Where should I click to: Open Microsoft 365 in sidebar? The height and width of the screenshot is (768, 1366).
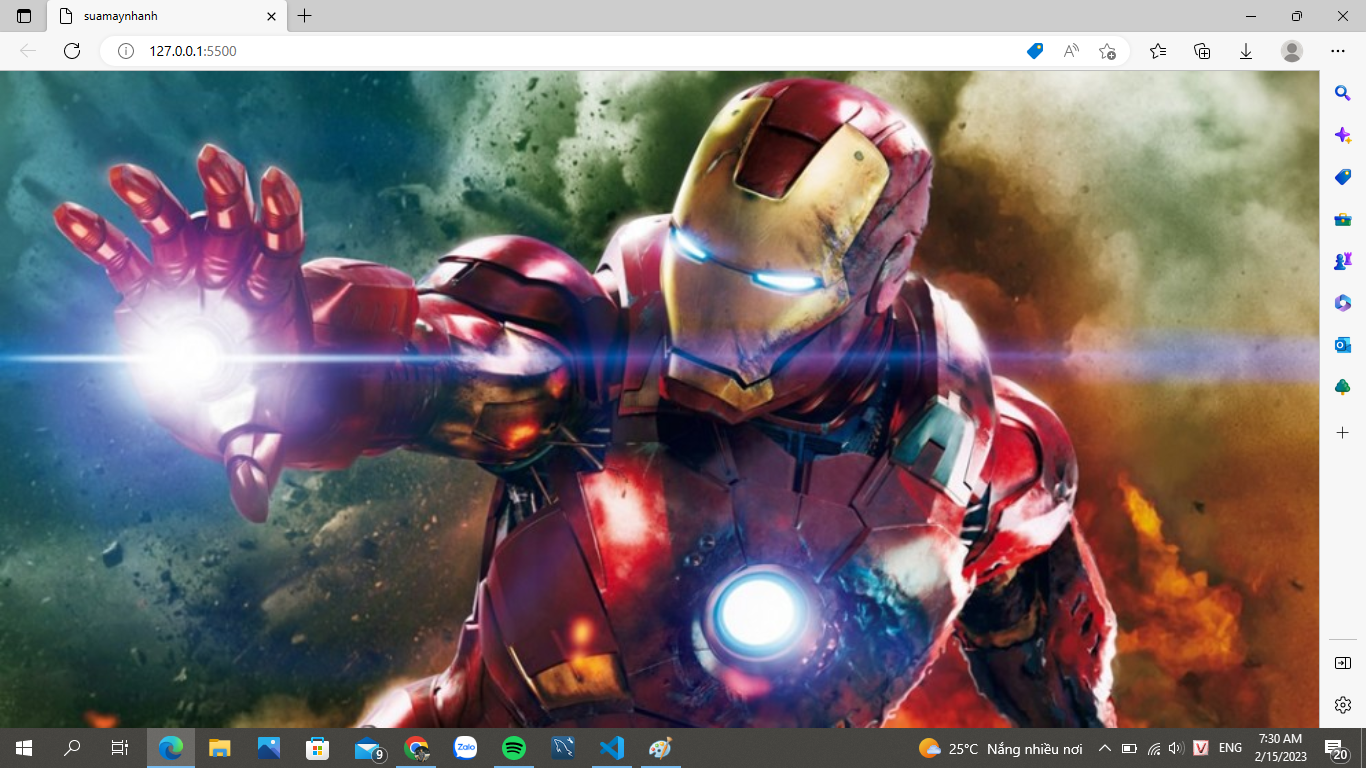1343,302
